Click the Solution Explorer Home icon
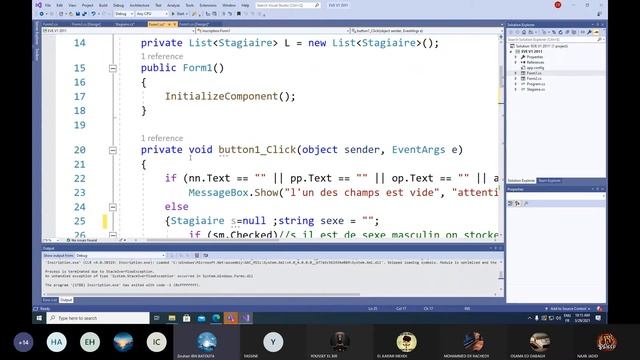This screenshot has width=640, height=360. (x=524, y=32)
